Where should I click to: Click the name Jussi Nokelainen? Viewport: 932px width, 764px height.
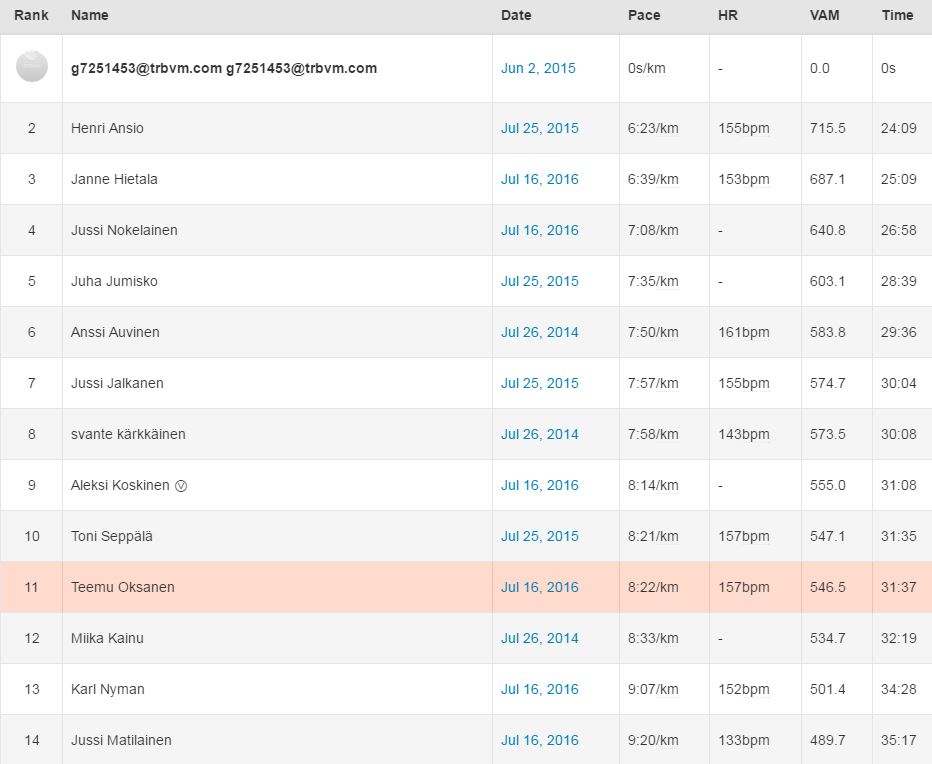124,231
